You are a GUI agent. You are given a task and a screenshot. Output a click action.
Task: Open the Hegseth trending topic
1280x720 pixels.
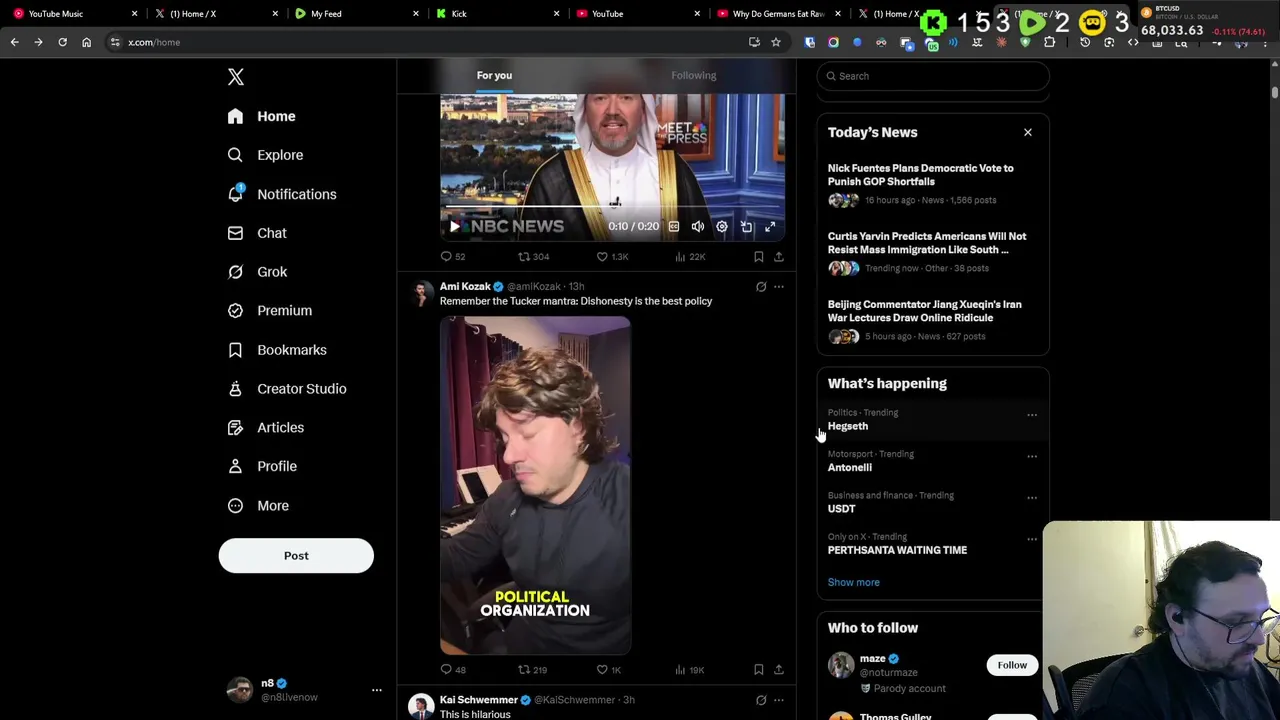[x=933, y=420]
